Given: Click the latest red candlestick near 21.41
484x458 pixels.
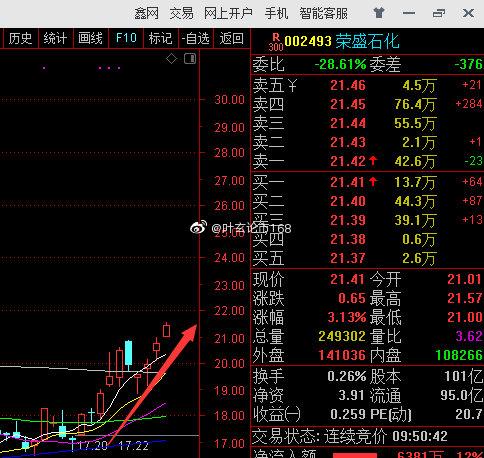Looking at the screenshot, I should tap(166, 330).
